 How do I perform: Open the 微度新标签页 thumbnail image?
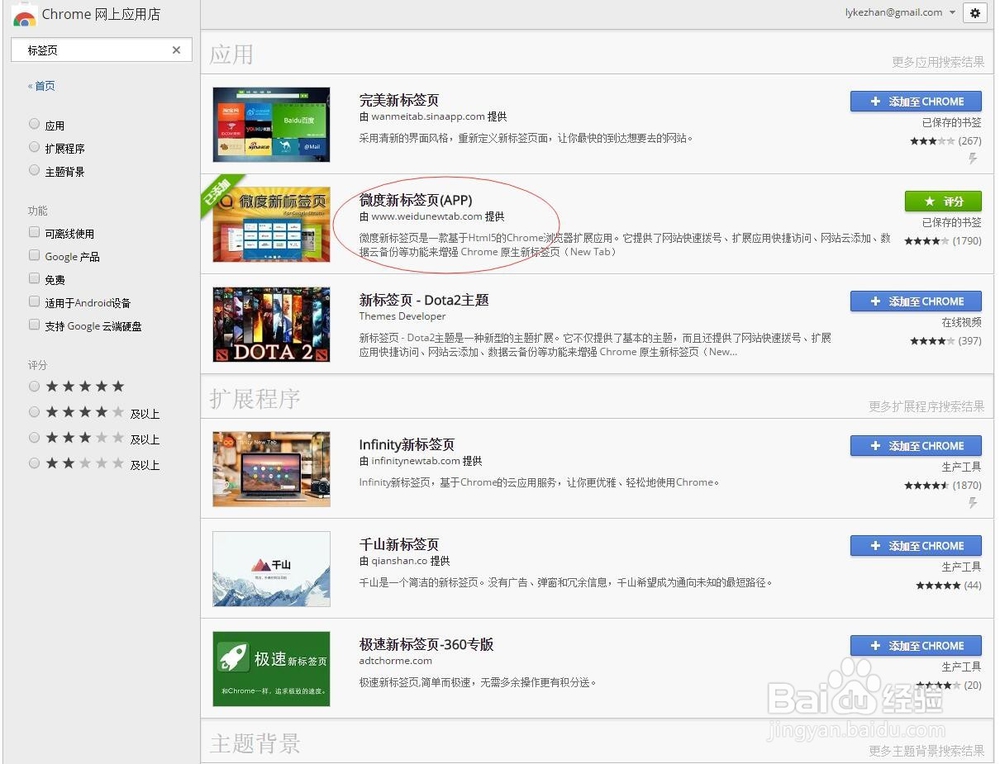coord(272,224)
